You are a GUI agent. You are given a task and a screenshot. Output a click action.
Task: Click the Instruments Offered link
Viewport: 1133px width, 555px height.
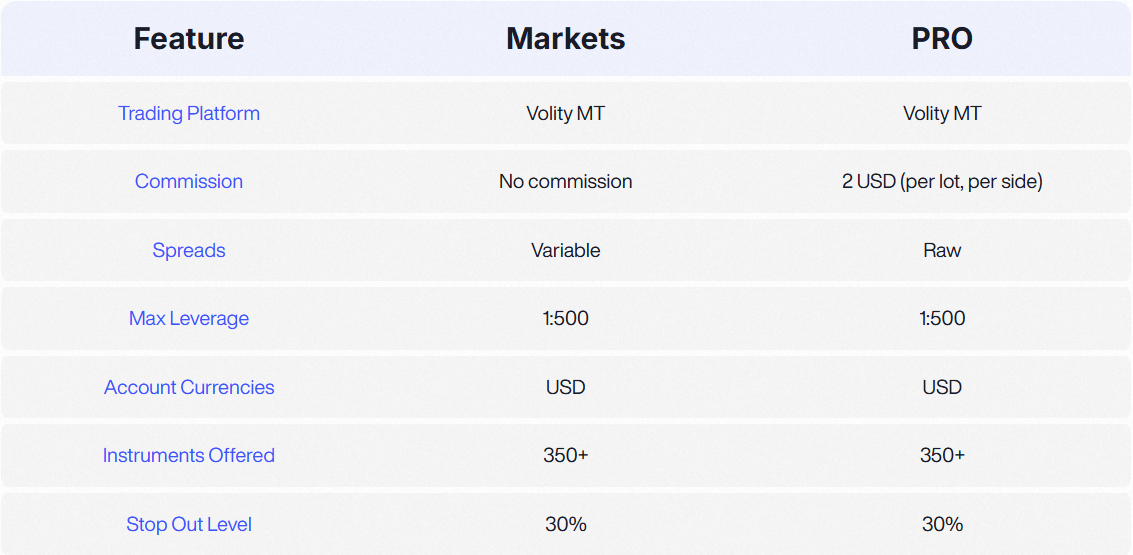[189, 455]
